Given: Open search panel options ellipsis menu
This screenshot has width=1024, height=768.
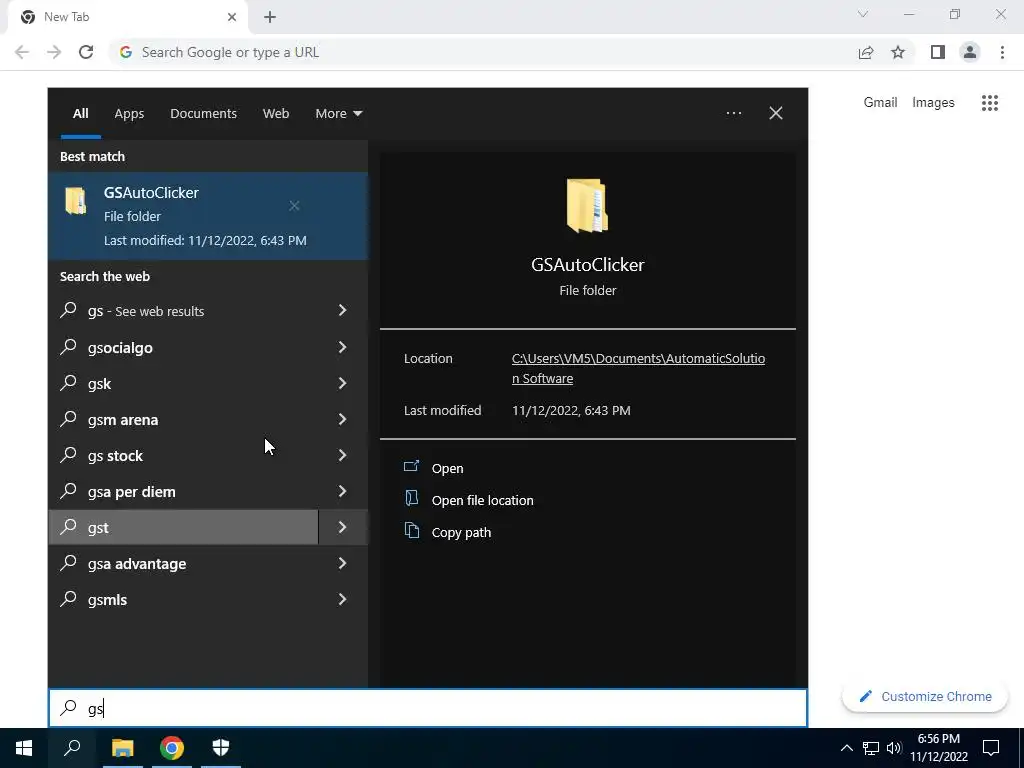Looking at the screenshot, I should 734,113.
